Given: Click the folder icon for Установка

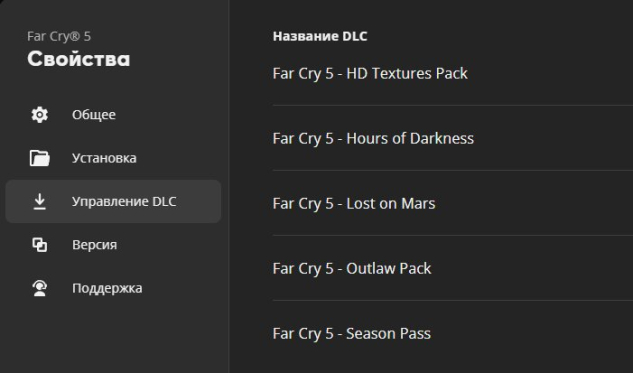Looking at the screenshot, I should 40,158.
